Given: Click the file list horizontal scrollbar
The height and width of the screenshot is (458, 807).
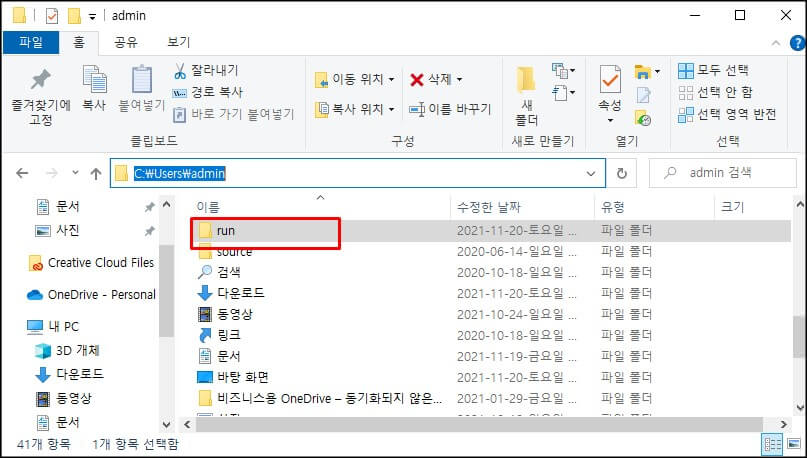Looking at the screenshot, I should coord(479,425).
